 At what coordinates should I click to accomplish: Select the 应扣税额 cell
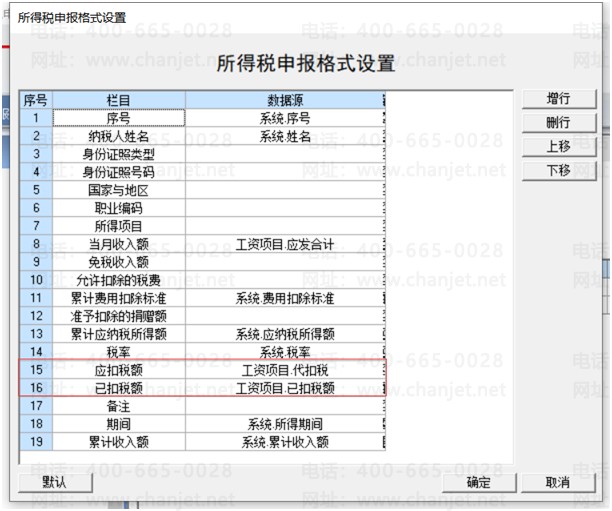coord(119,370)
